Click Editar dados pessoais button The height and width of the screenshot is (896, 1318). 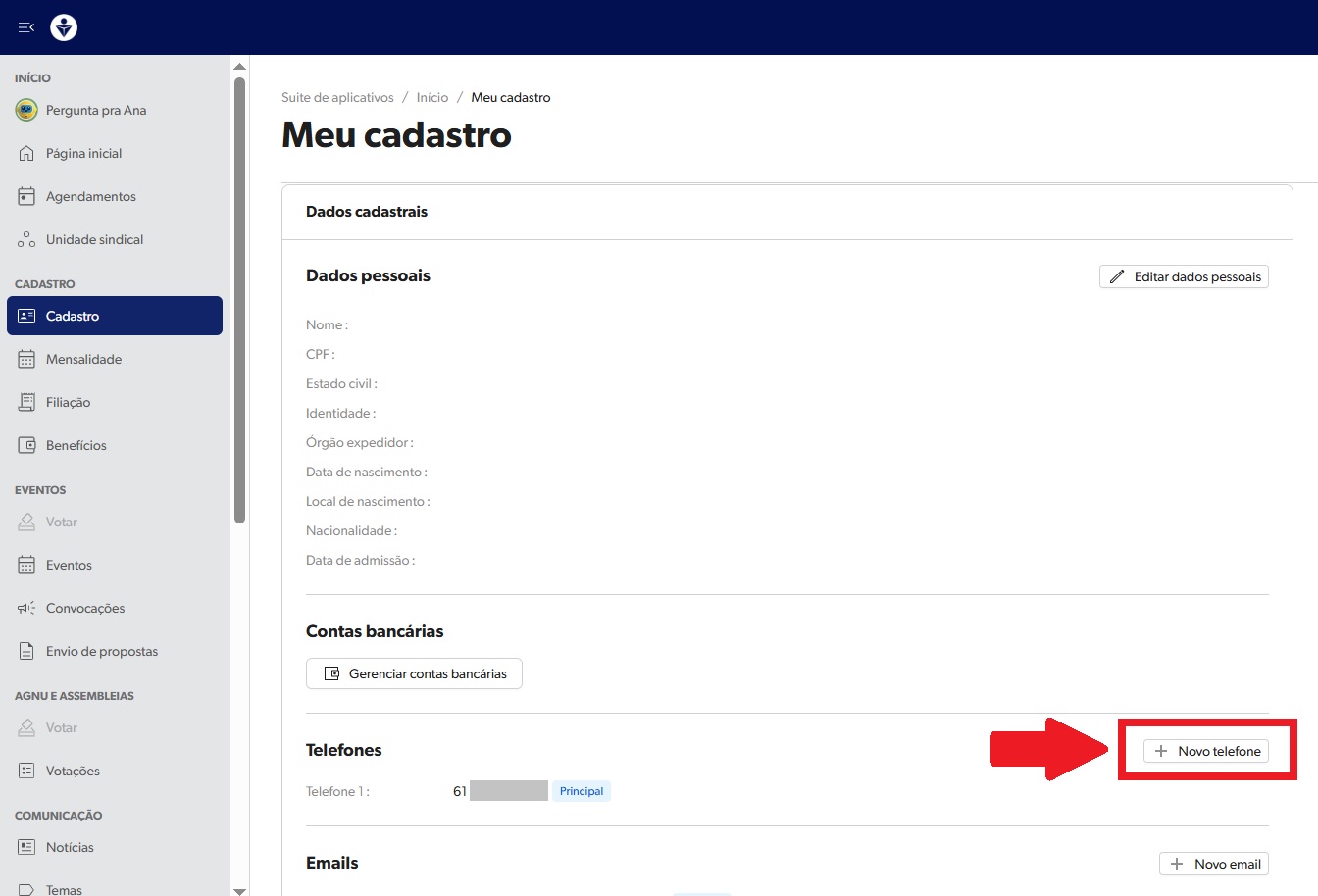(1184, 276)
